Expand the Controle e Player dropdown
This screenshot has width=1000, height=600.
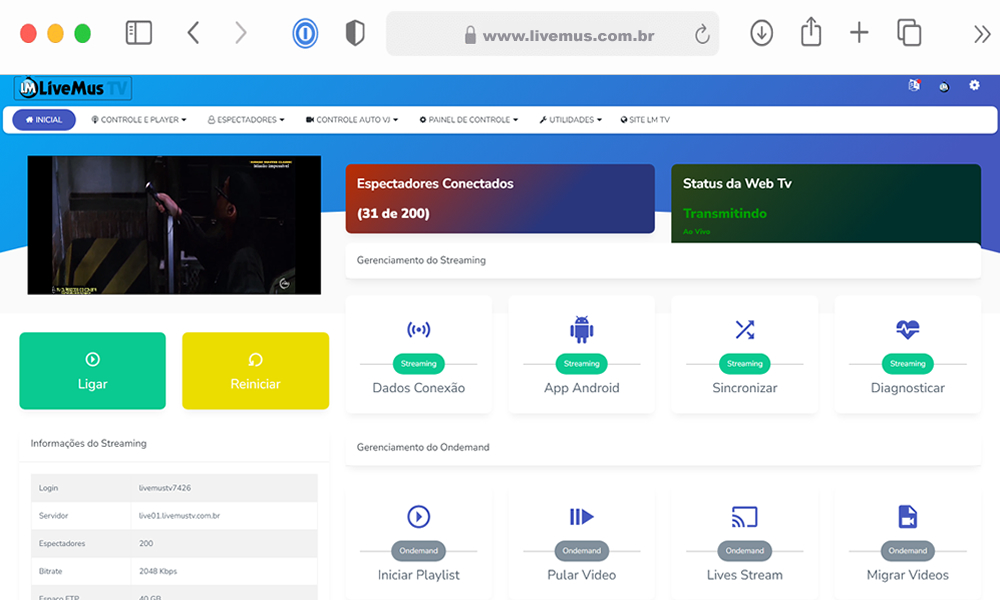[x=139, y=120]
